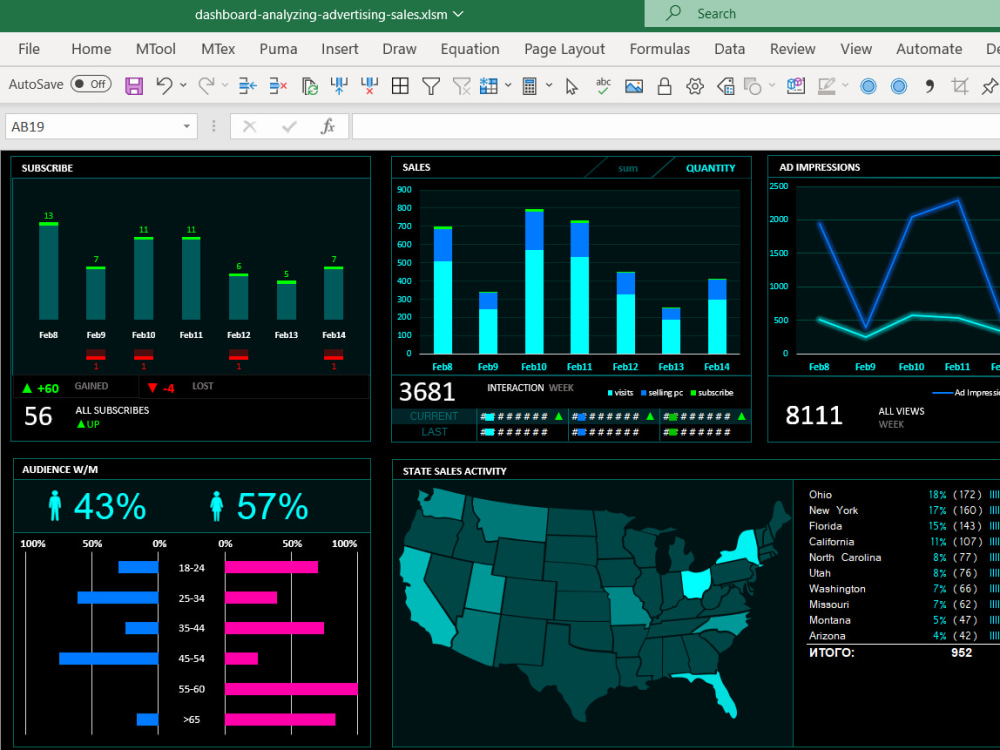Open the workbook title dropdown
The image size is (1000, 750).
459,15
